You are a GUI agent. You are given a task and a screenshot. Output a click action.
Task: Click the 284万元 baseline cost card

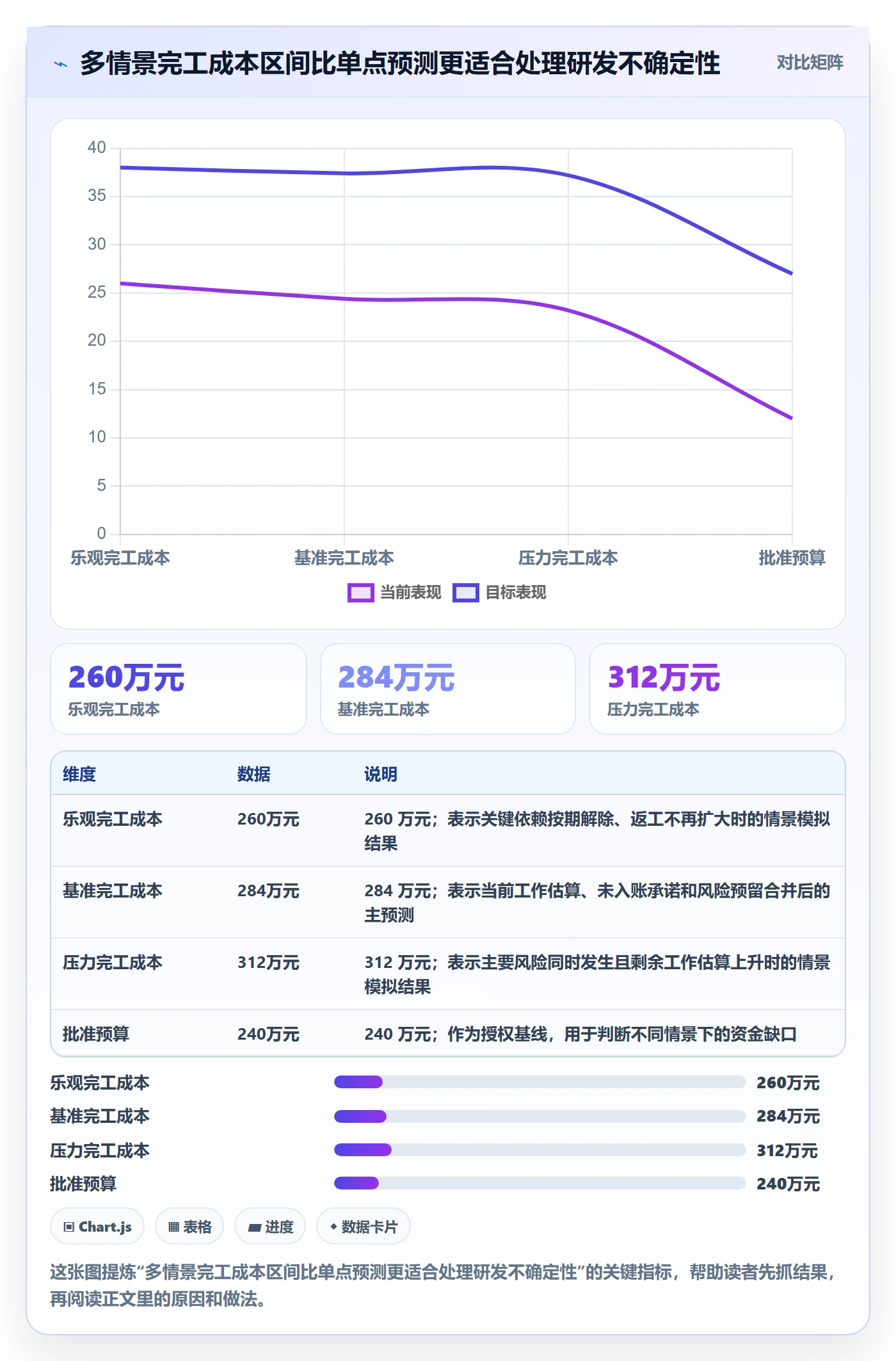click(448, 689)
